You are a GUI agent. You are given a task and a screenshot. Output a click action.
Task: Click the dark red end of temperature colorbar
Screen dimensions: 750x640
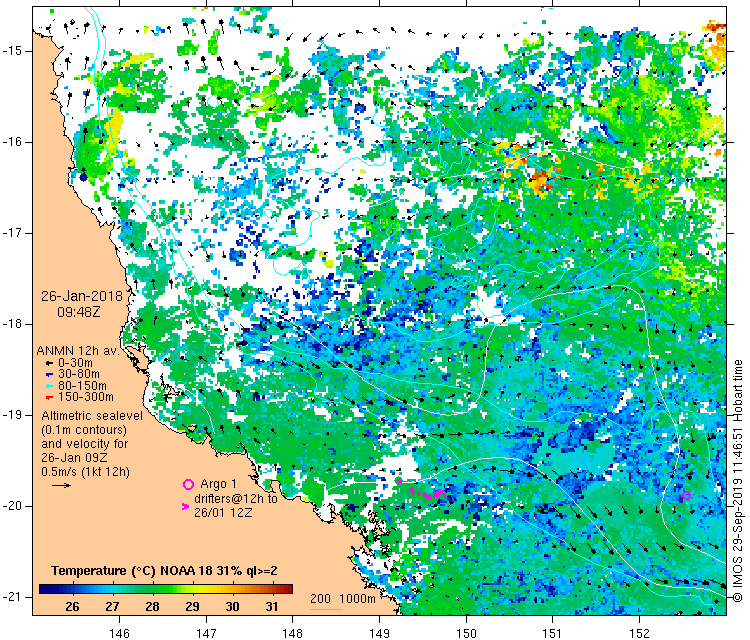pyautogui.click(x=287, y=589)
